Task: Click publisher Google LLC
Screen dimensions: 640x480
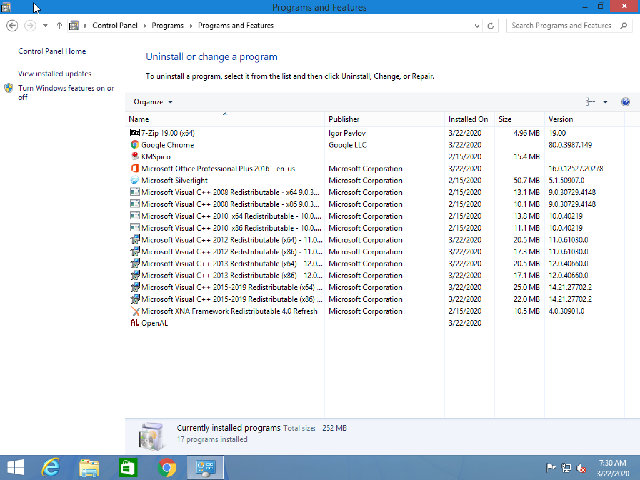Action: click(x=347, y=145)
